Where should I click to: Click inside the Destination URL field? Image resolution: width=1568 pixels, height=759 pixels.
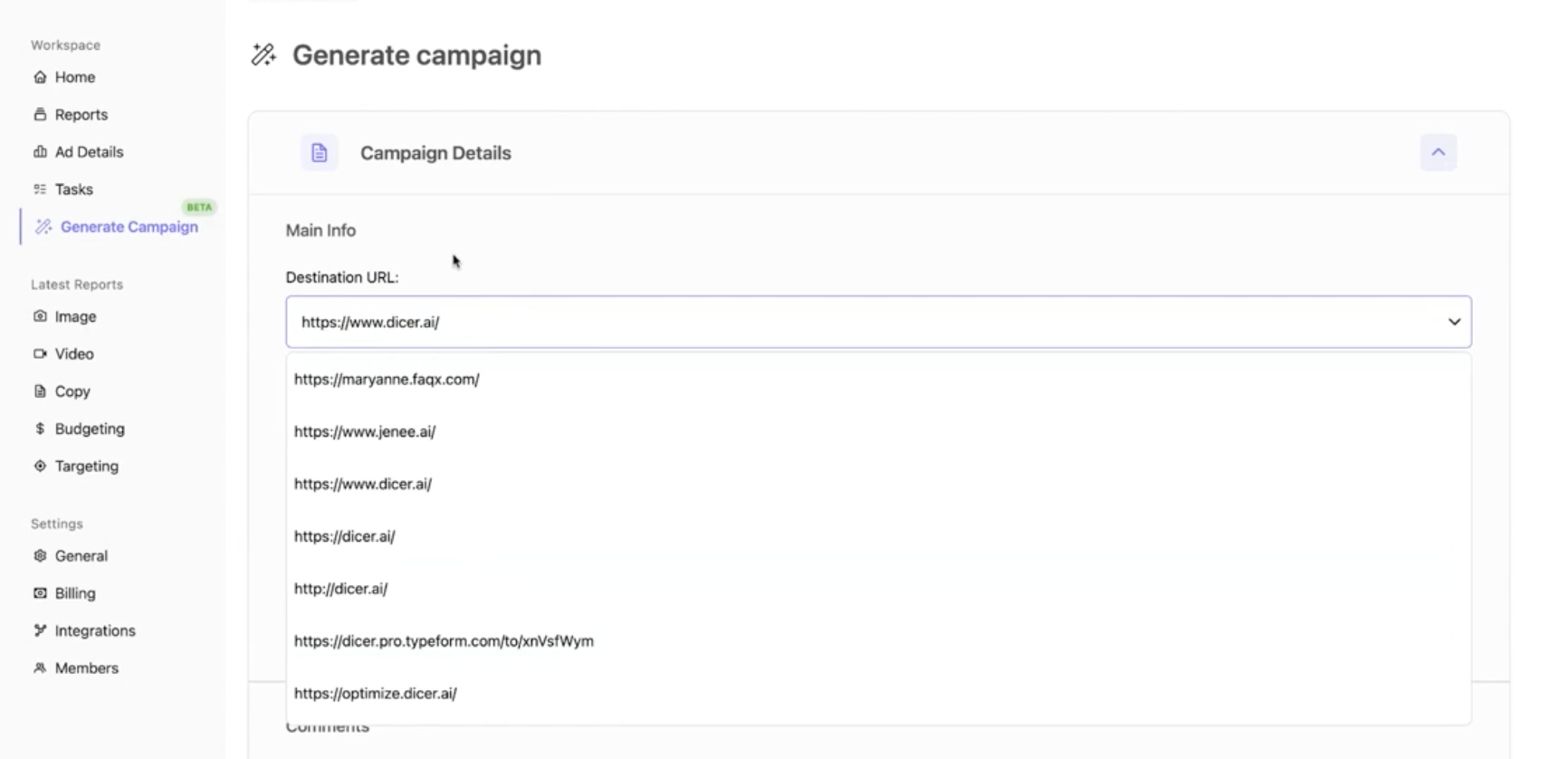(815, 322)
